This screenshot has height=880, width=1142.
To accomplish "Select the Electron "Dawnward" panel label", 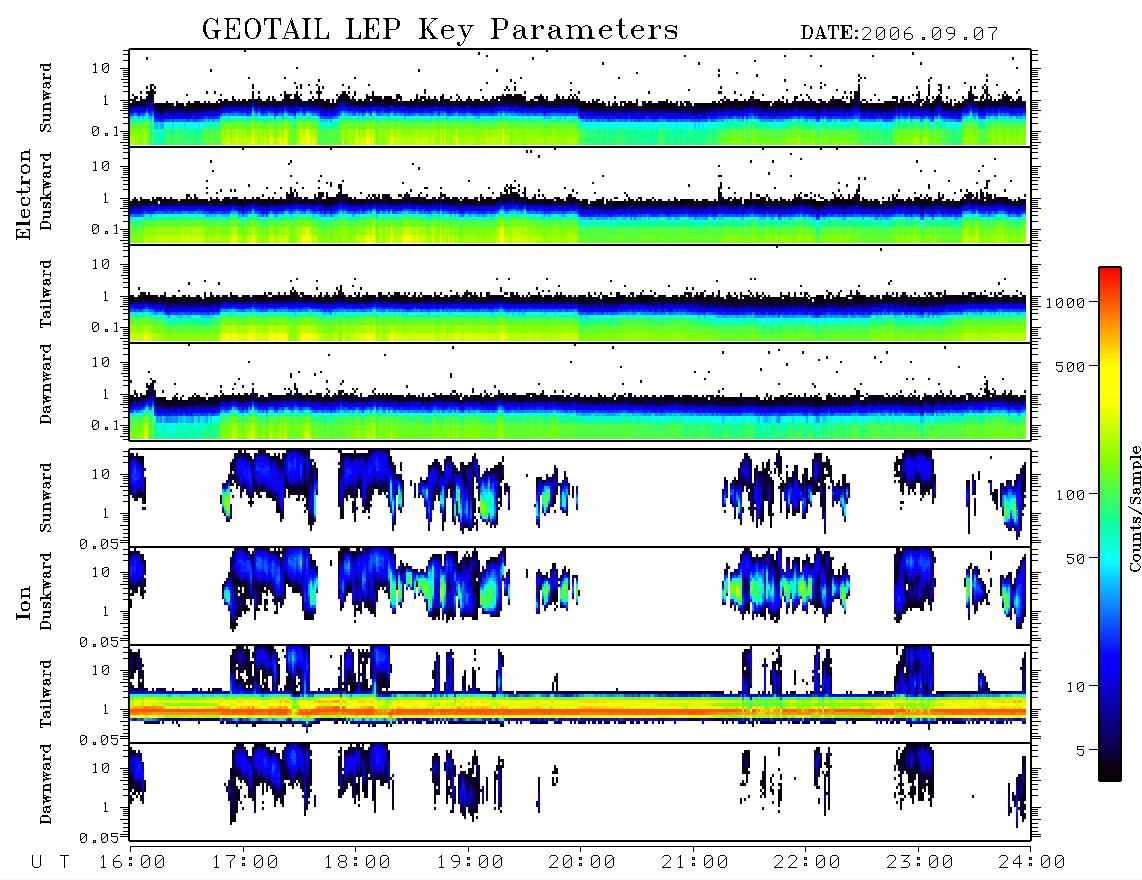I will (47, 384).
